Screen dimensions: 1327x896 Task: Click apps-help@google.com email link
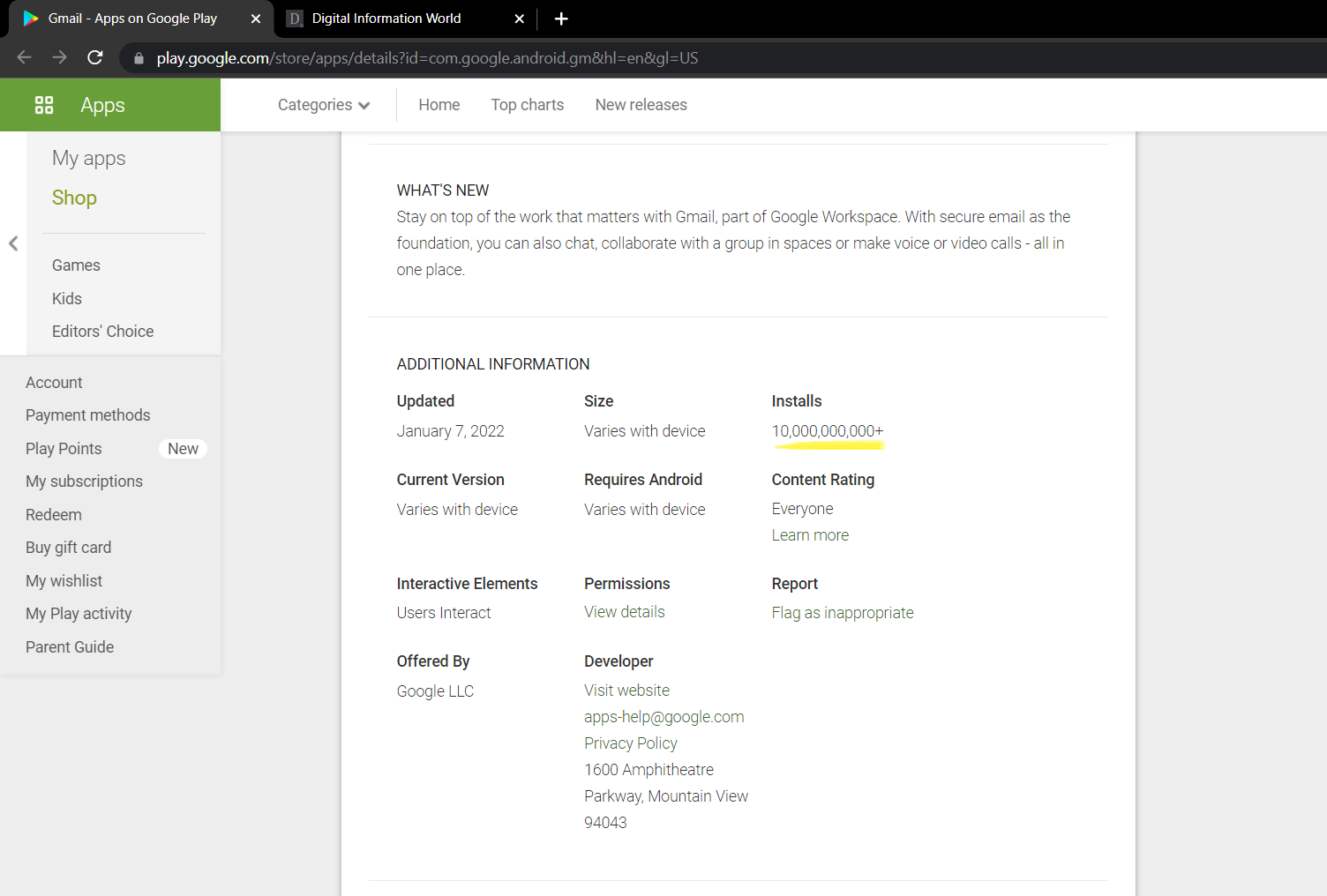pos(664,717)
